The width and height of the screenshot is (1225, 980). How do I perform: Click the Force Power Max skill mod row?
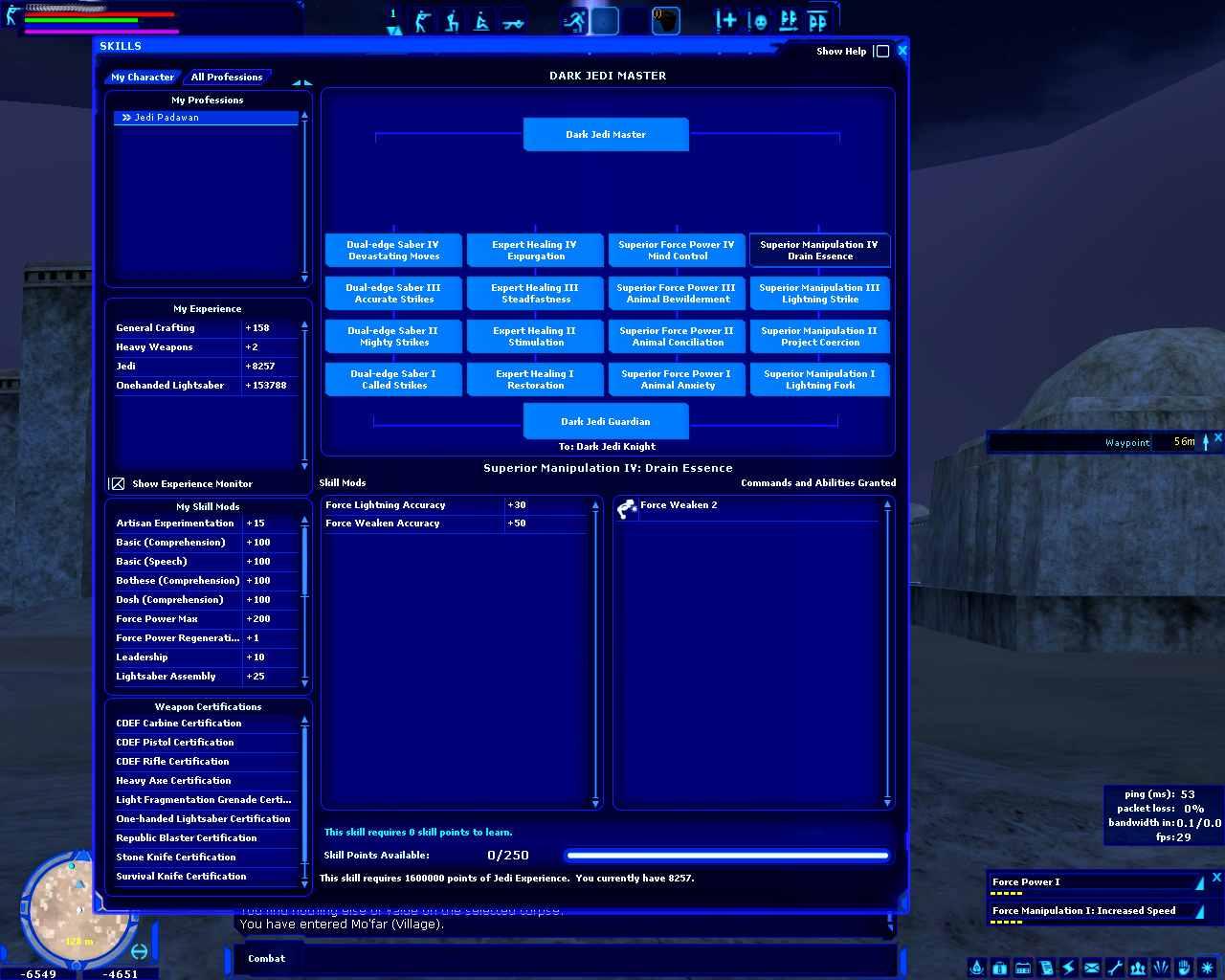click(206, 619)
